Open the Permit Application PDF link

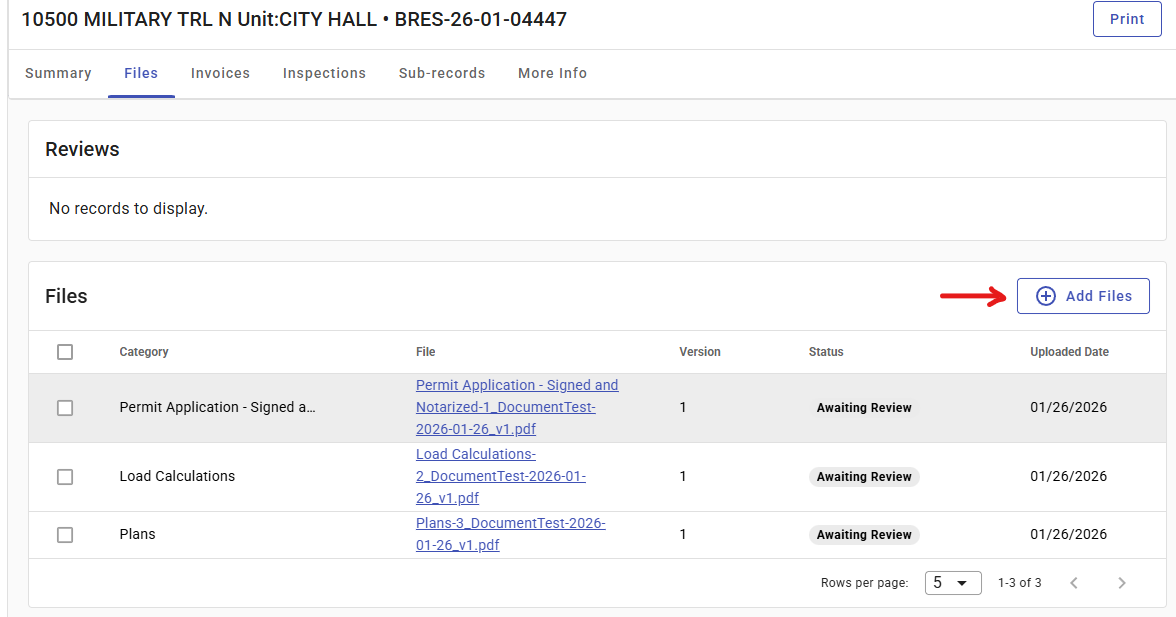click(x=516, y=407)
